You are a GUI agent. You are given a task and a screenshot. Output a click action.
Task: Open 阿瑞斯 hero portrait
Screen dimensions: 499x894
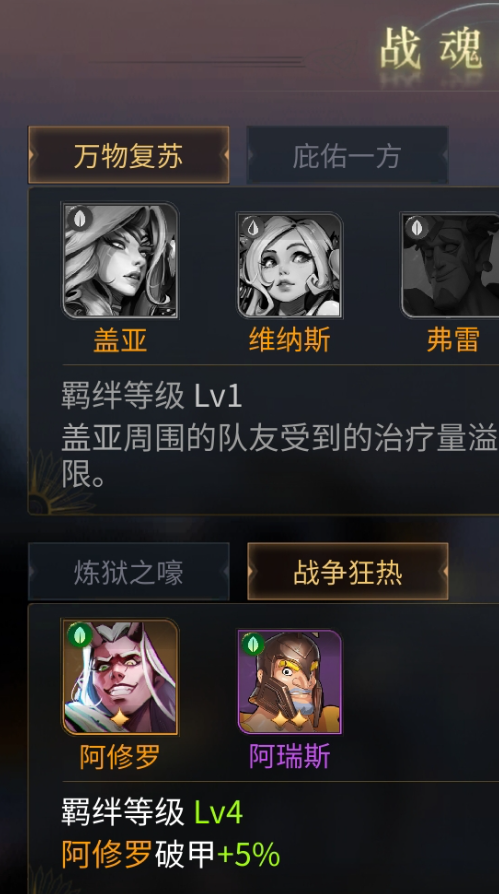click(290, 681)
